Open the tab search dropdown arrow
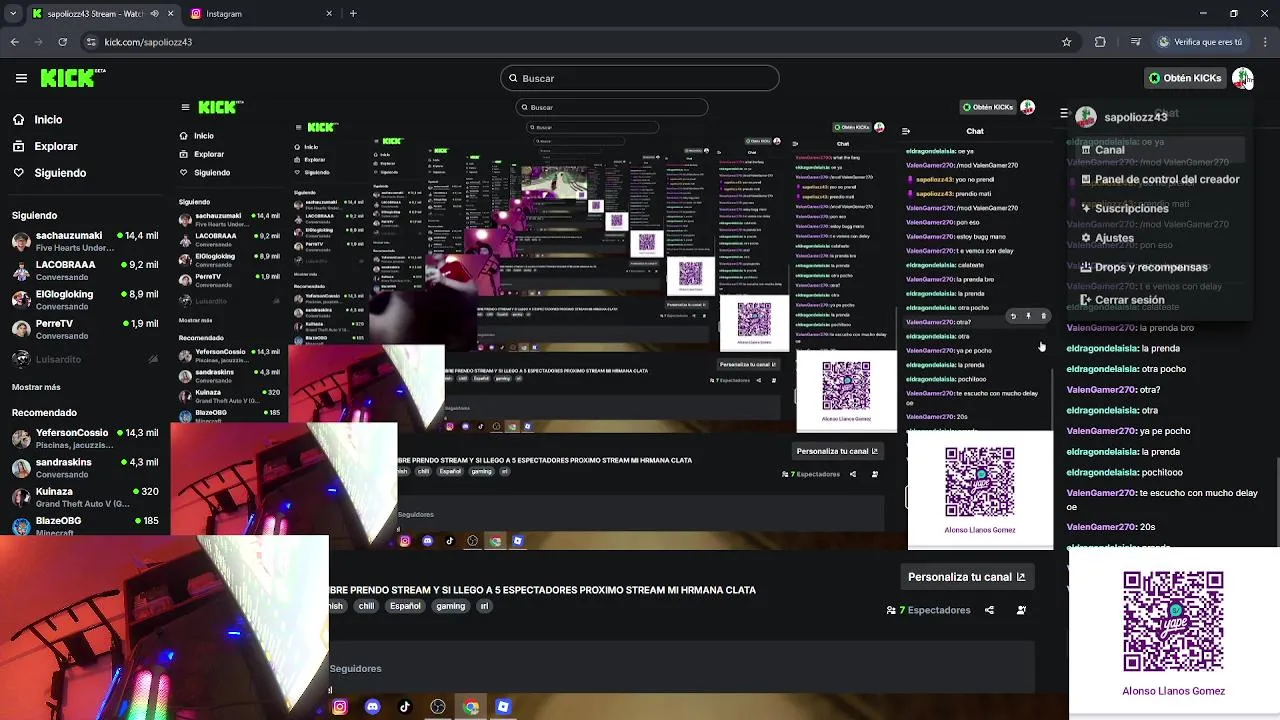Image resolution: width=1280 pixels, height=720 pixels. (15, 14)
